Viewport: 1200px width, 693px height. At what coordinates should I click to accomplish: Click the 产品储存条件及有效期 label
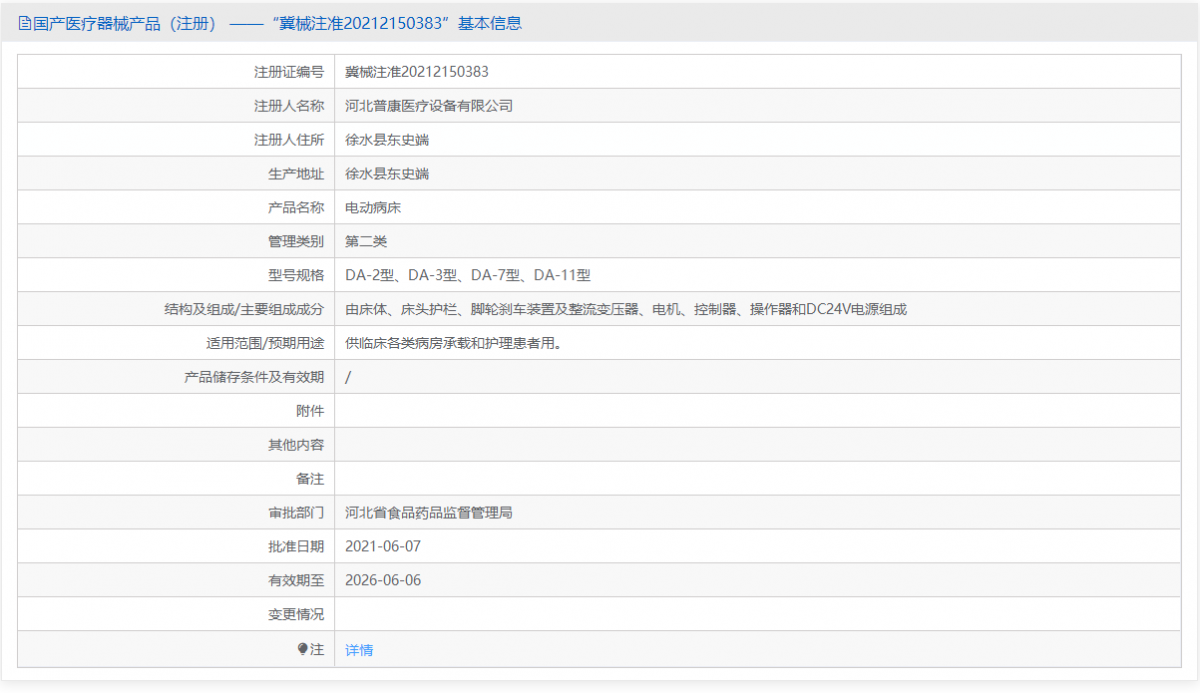[255, 378]
